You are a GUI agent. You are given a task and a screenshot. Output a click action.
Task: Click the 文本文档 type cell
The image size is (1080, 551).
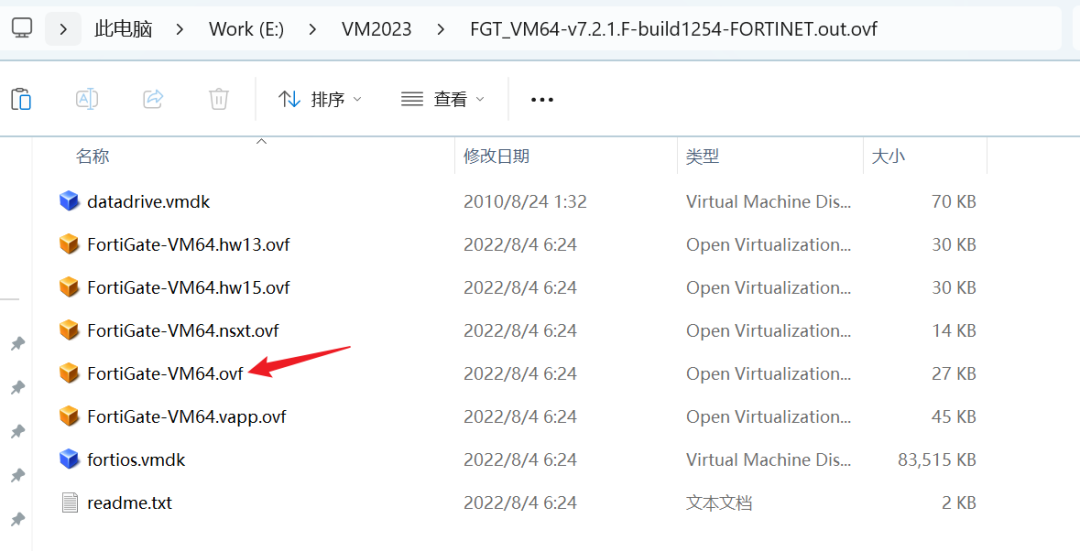click(718, 503)
